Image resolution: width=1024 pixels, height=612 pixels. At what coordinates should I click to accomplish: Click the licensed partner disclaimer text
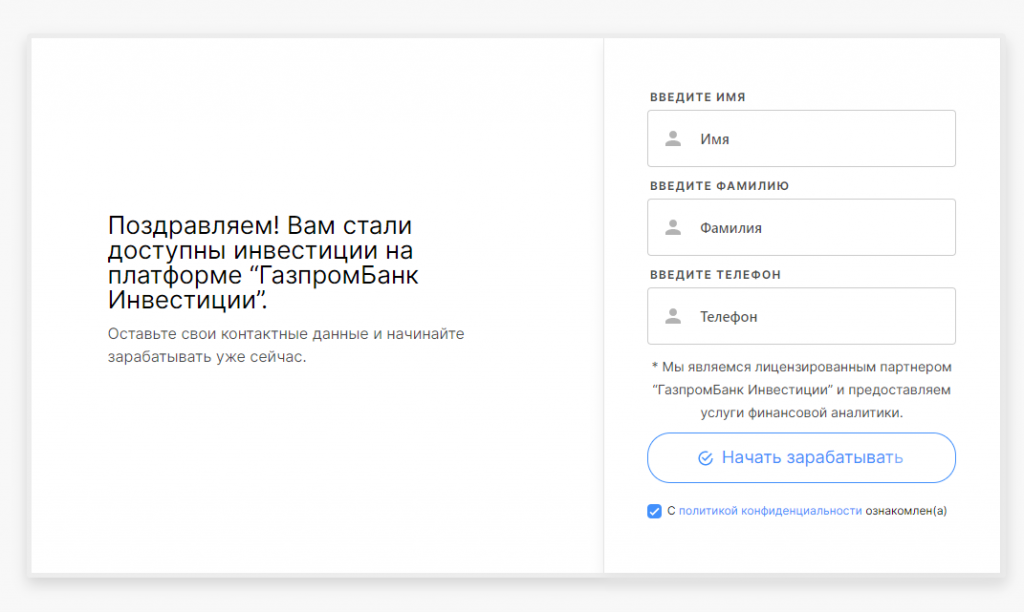[801, 390]
